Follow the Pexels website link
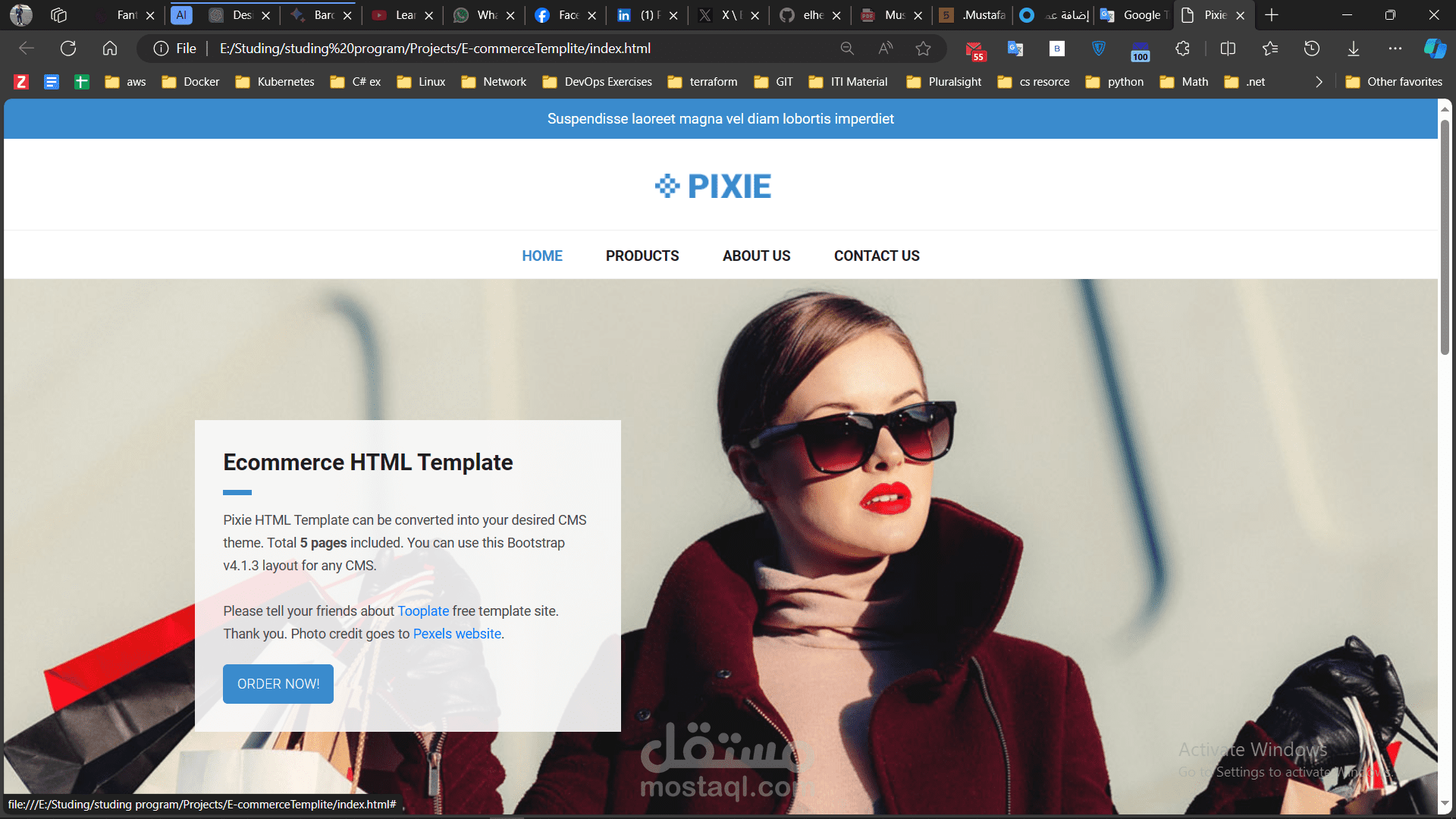This screenshot has height=819, width=1456. (x=457, y=634)
